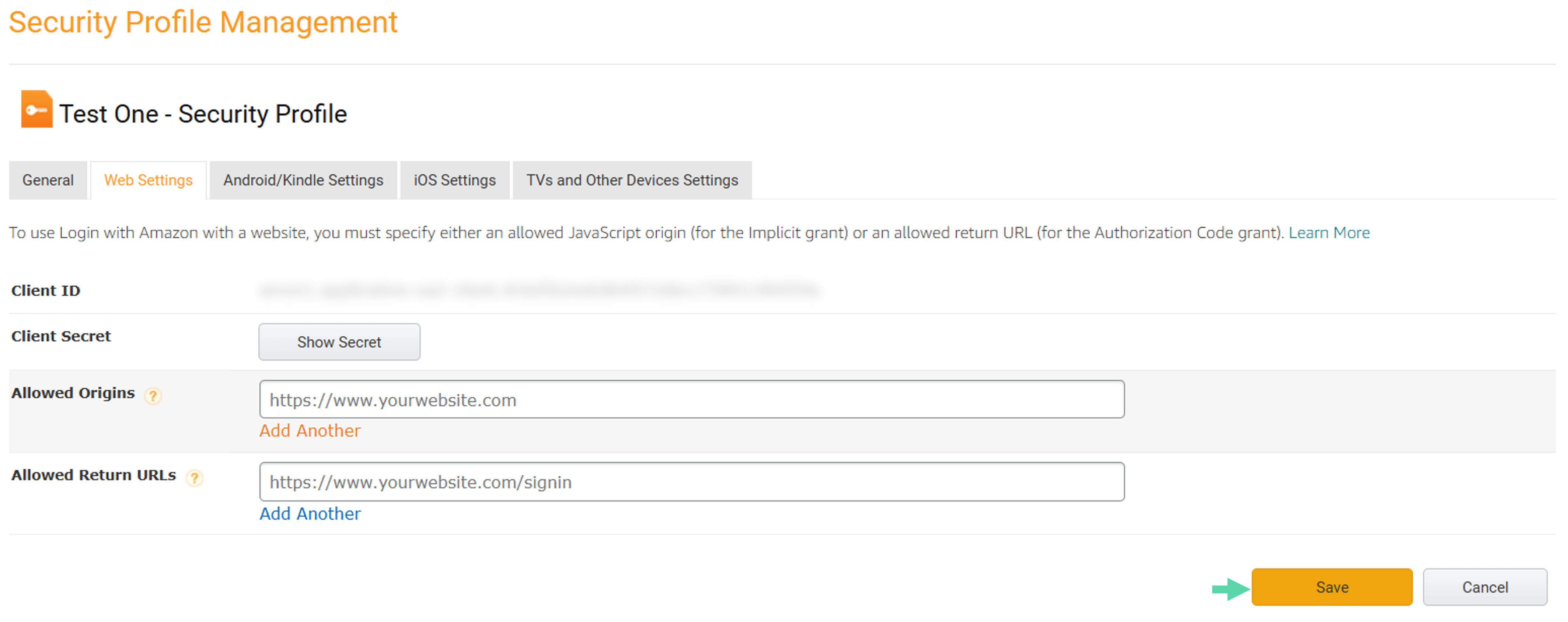Open the Allowed Origins help question icon
This screenshot has height=622, width=1568.
point(153,396)
